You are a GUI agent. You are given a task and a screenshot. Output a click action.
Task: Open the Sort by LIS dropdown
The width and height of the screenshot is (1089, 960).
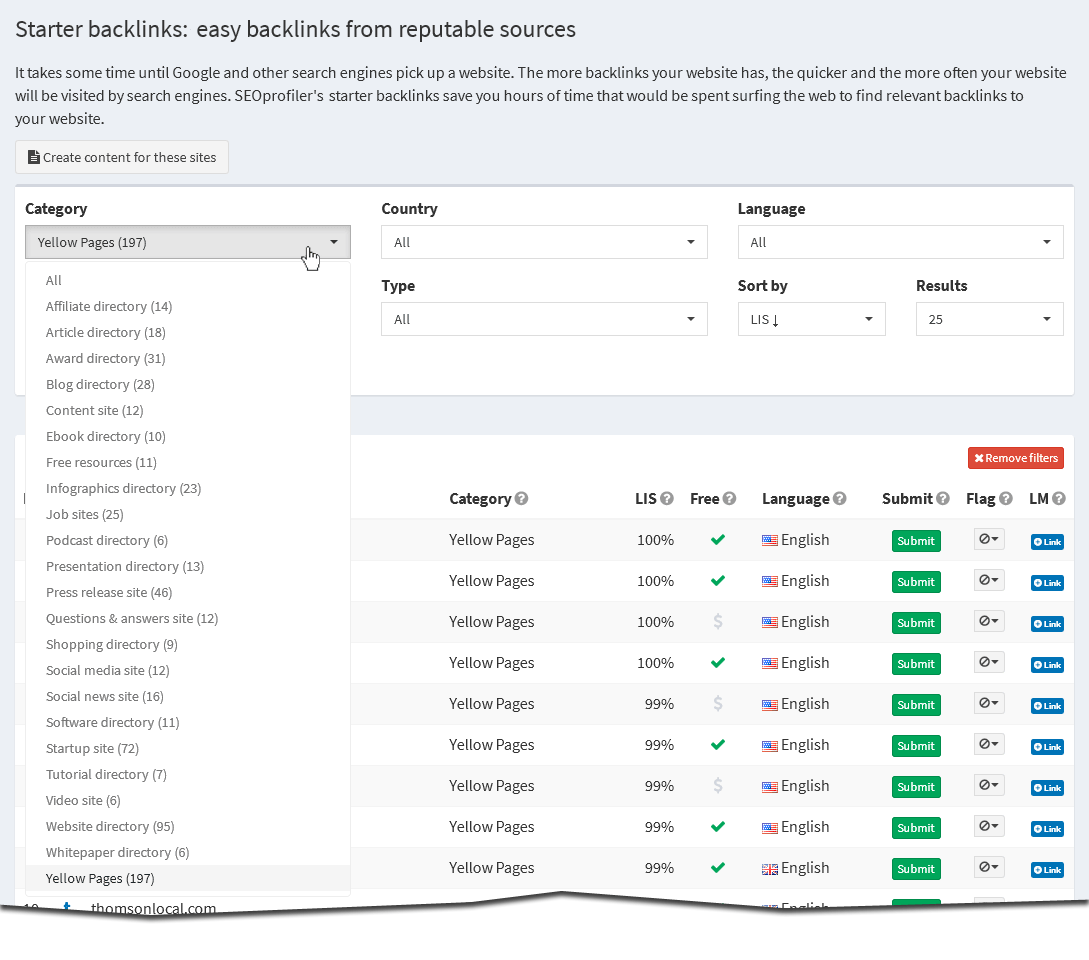[x=811, y=320]
